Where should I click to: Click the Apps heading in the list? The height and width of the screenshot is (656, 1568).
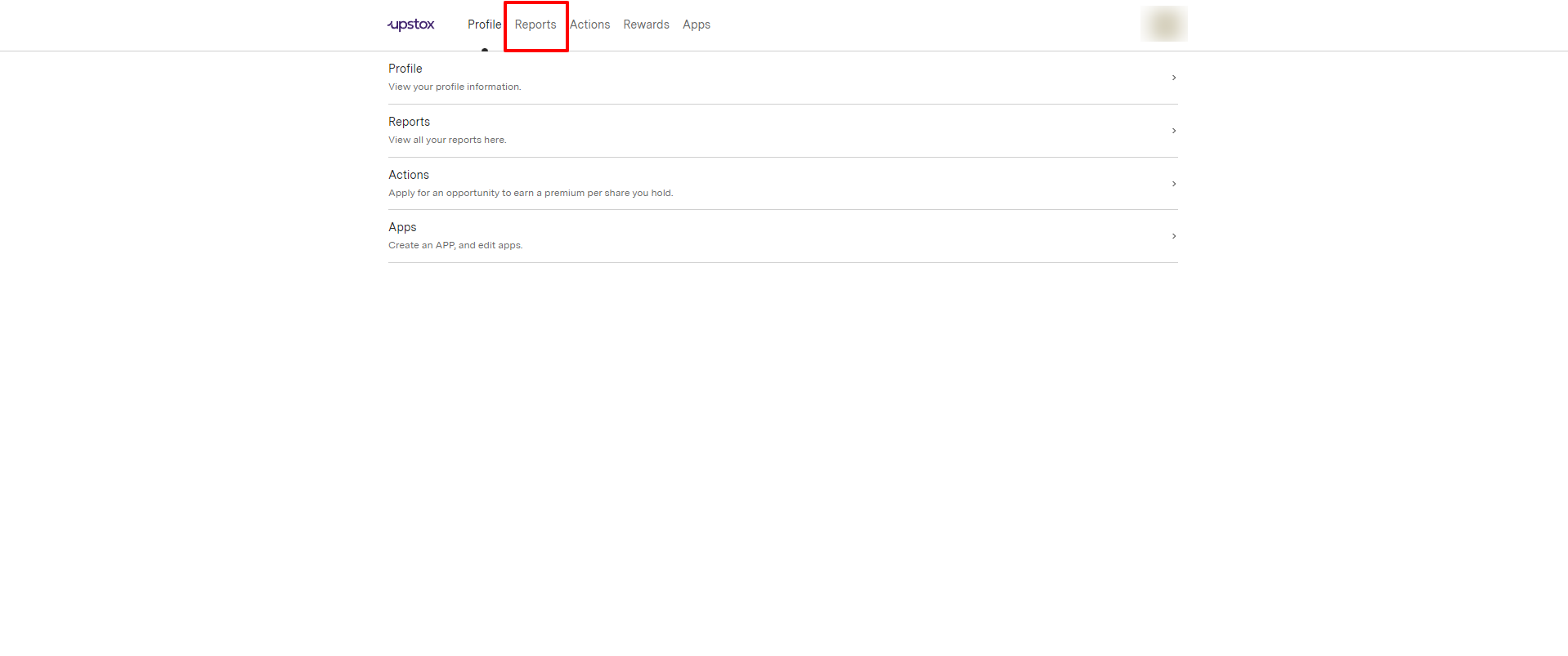402,227
